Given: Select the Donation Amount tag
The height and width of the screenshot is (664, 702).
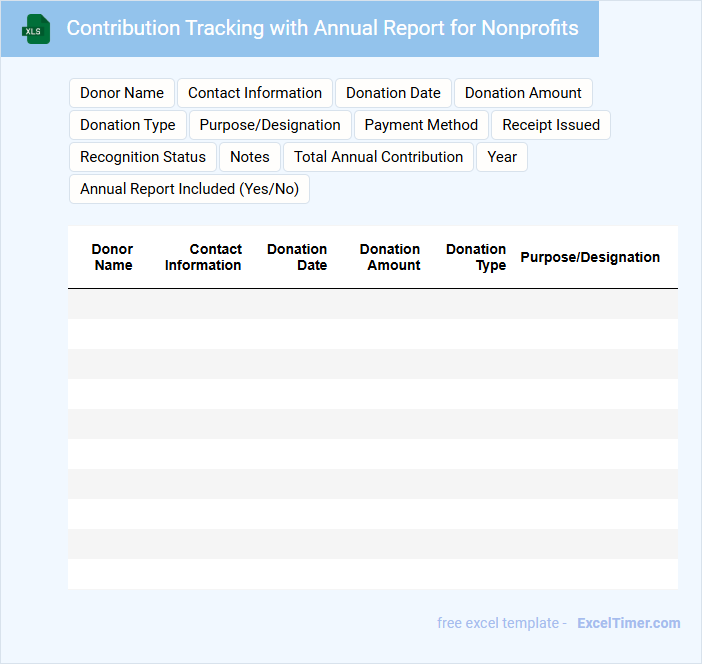Looking at the screenshot, I should (523, 93).
